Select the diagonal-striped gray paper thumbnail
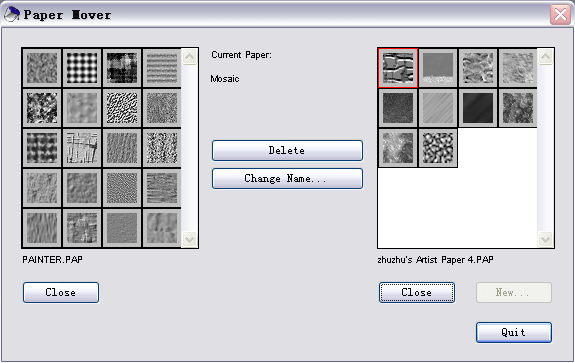 tap(438, 108)
